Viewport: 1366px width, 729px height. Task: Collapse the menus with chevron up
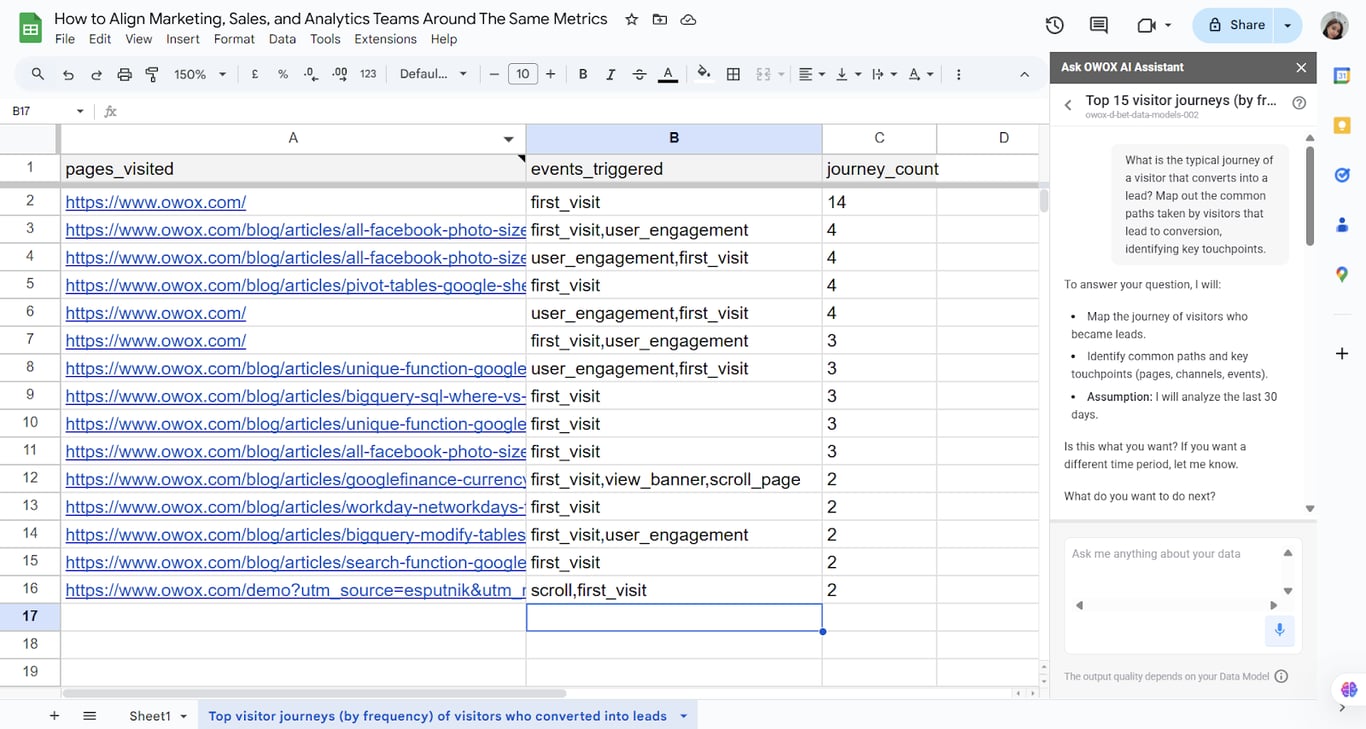click(x=1024, y=74)
